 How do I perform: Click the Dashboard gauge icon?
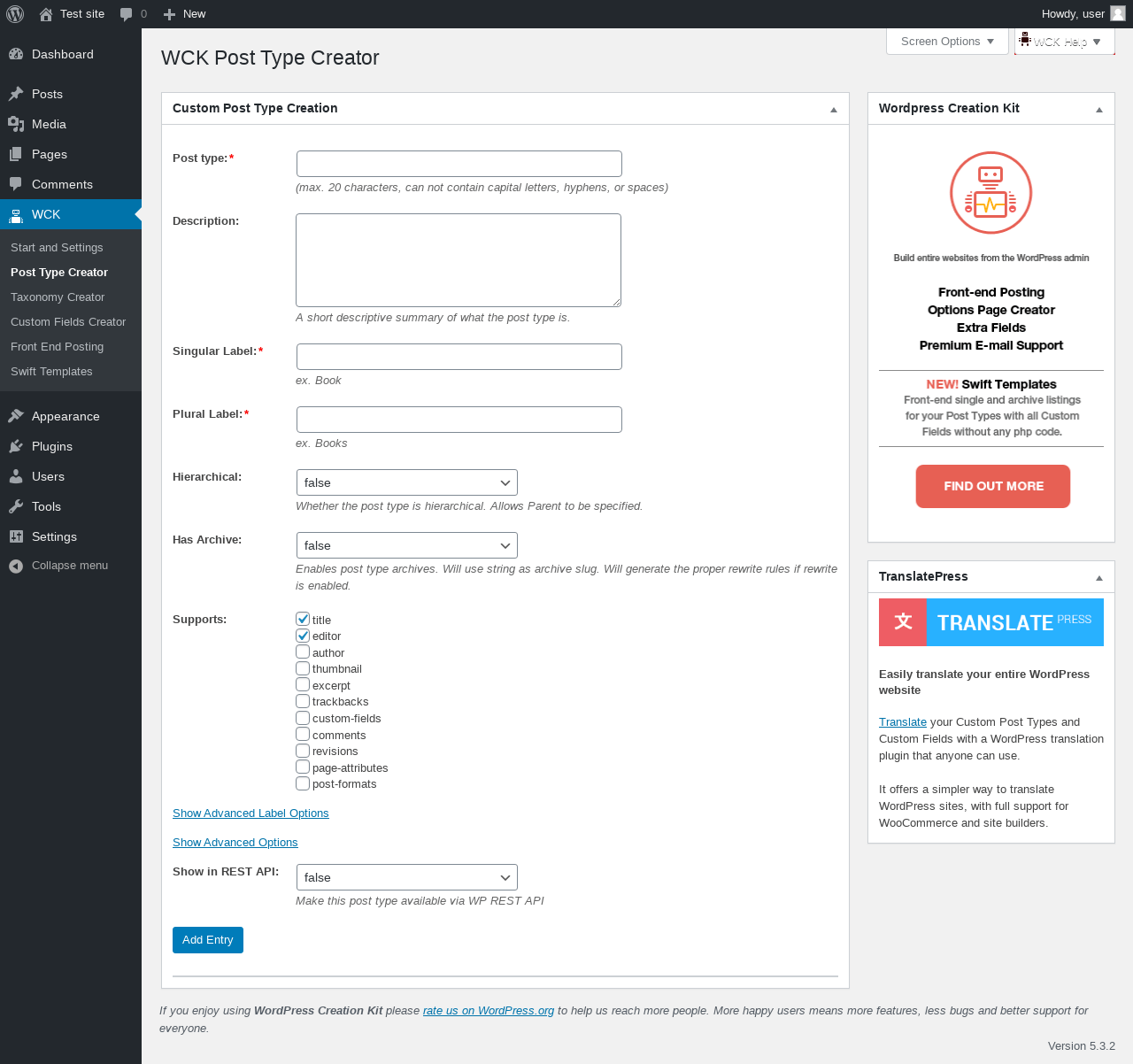pos(16,54)
